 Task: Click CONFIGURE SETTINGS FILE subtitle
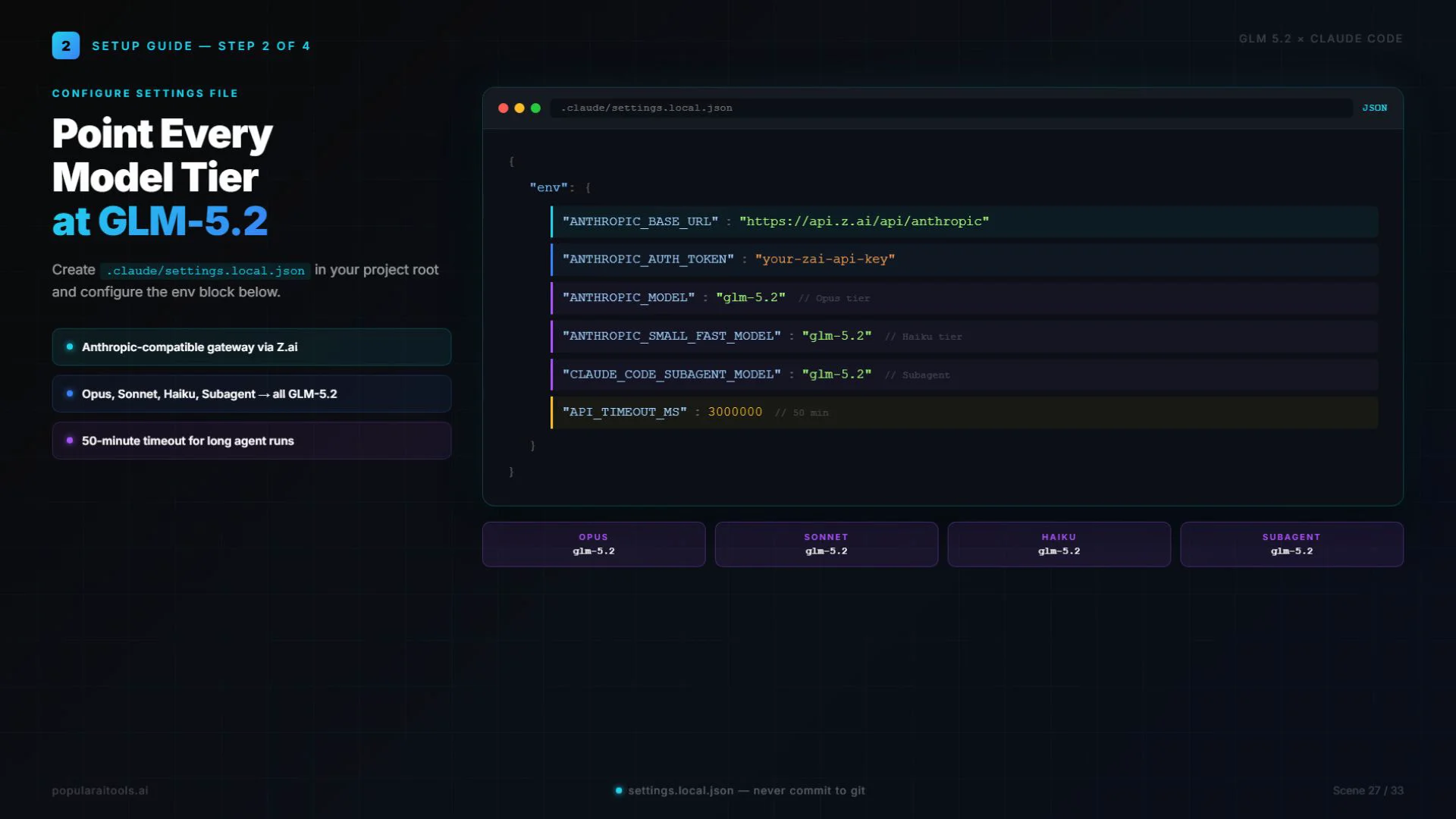(145, 93)
